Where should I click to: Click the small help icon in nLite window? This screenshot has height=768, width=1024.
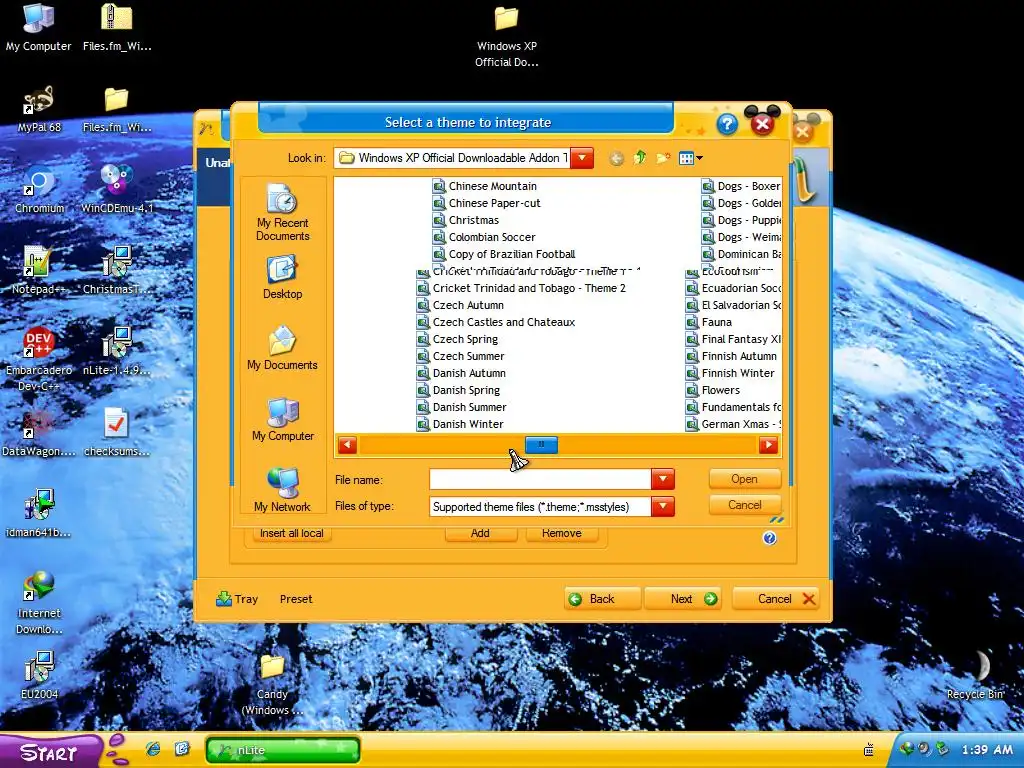click(769, 538)
